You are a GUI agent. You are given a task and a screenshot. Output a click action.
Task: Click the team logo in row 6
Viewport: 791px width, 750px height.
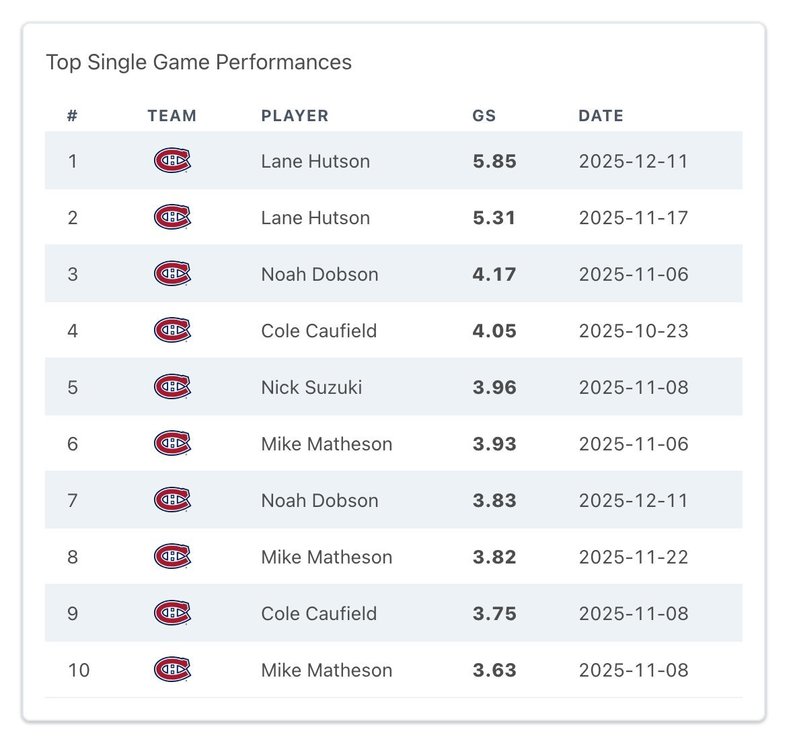[172, 443]
